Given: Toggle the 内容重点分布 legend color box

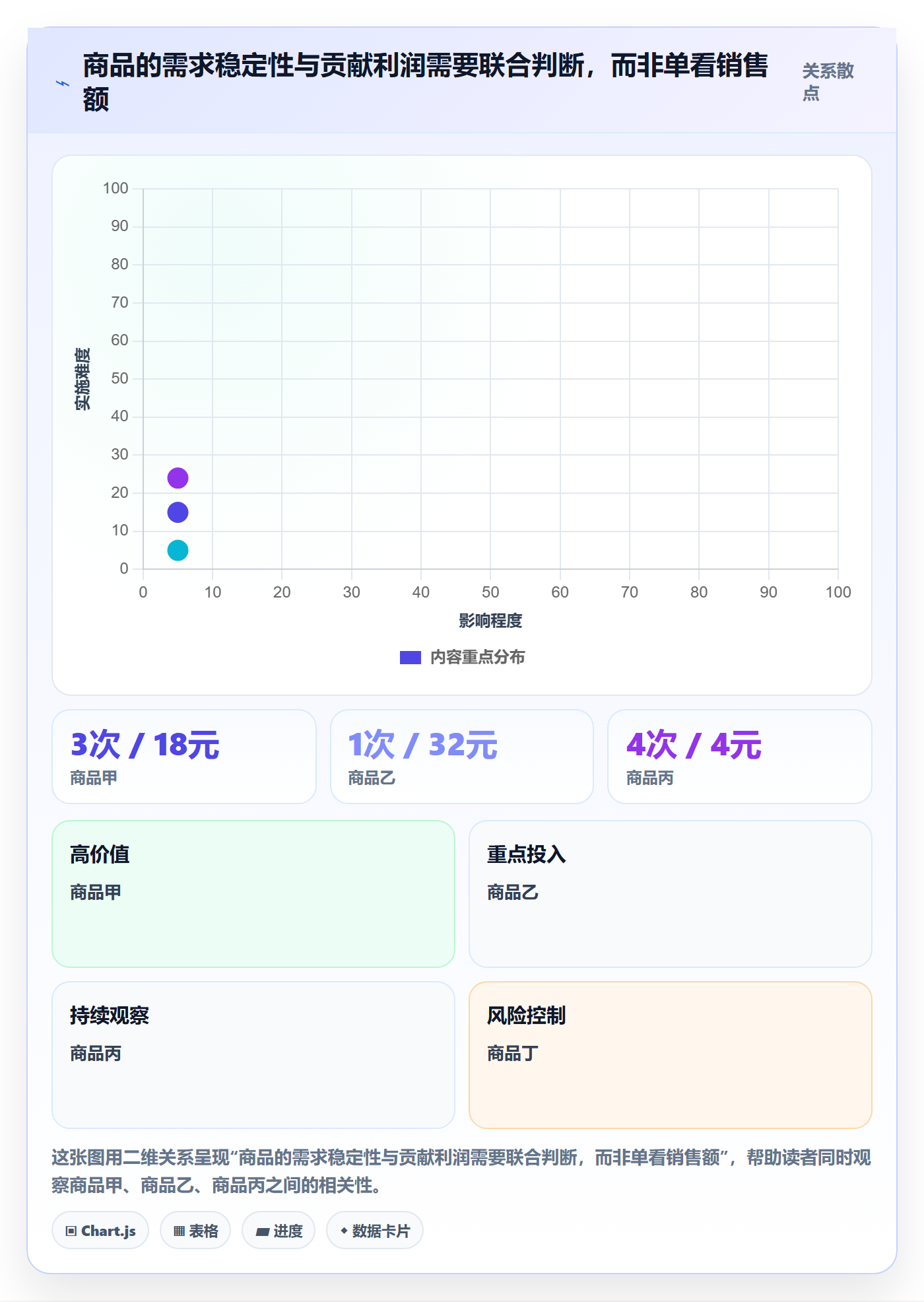Looking at the screenshot, I should pyautogui.click(x=411, y=658).
